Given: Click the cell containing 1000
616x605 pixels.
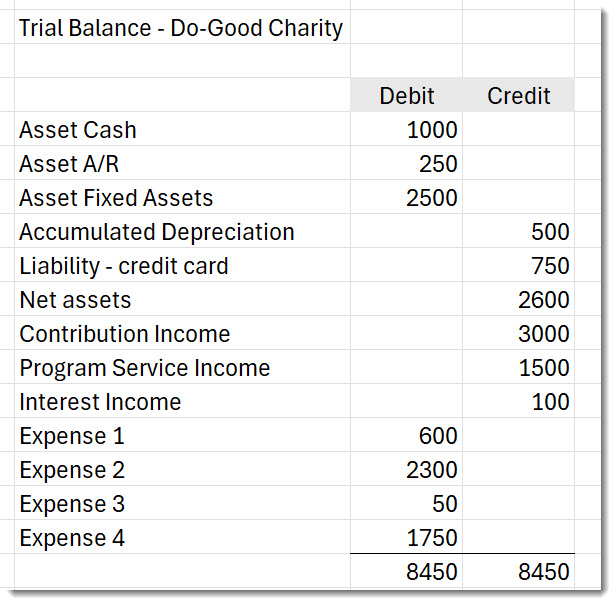Looking at the screenshot, I should click(432, 130).
